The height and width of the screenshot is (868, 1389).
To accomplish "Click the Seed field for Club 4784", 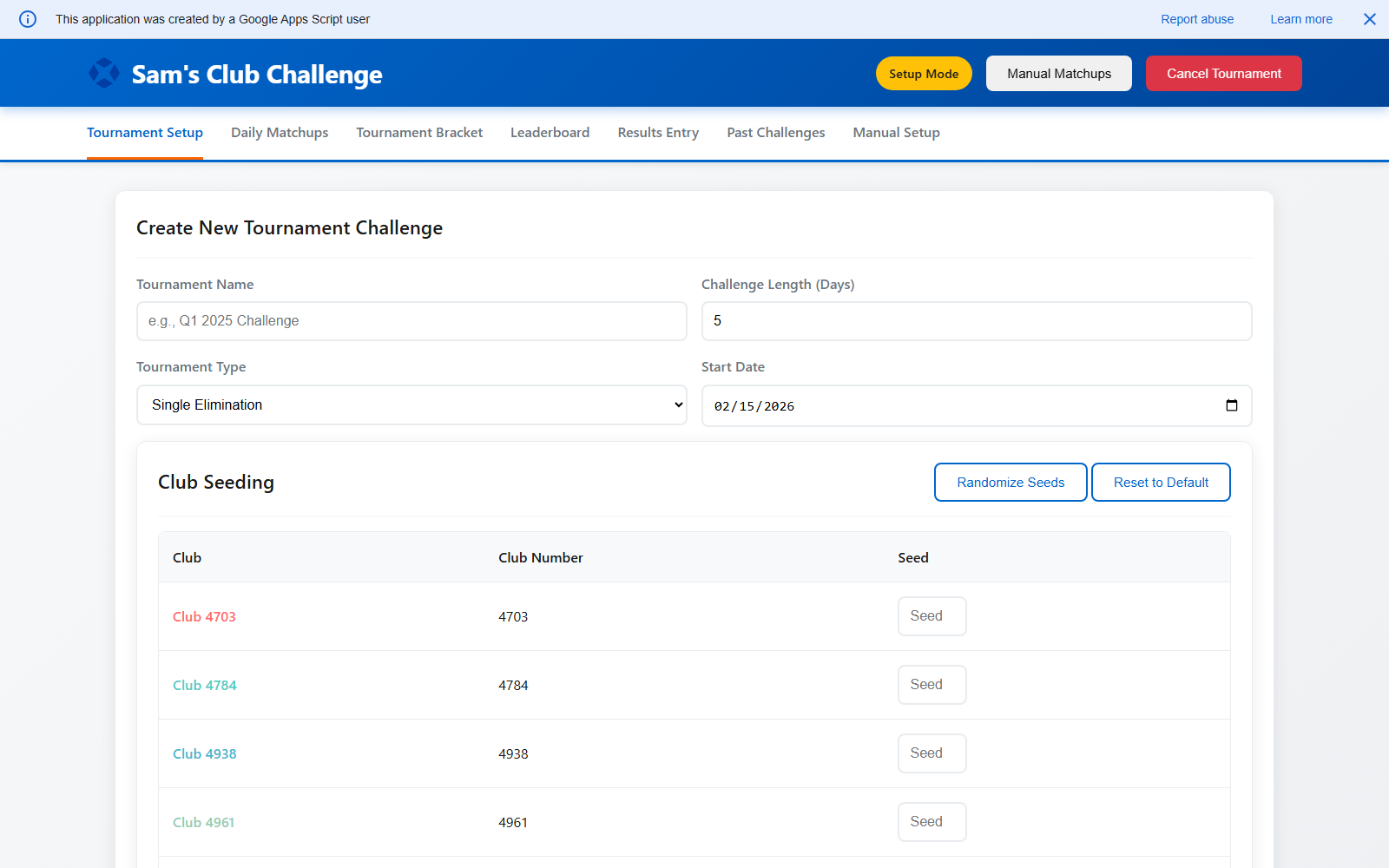I will click(x=931, y=684).
